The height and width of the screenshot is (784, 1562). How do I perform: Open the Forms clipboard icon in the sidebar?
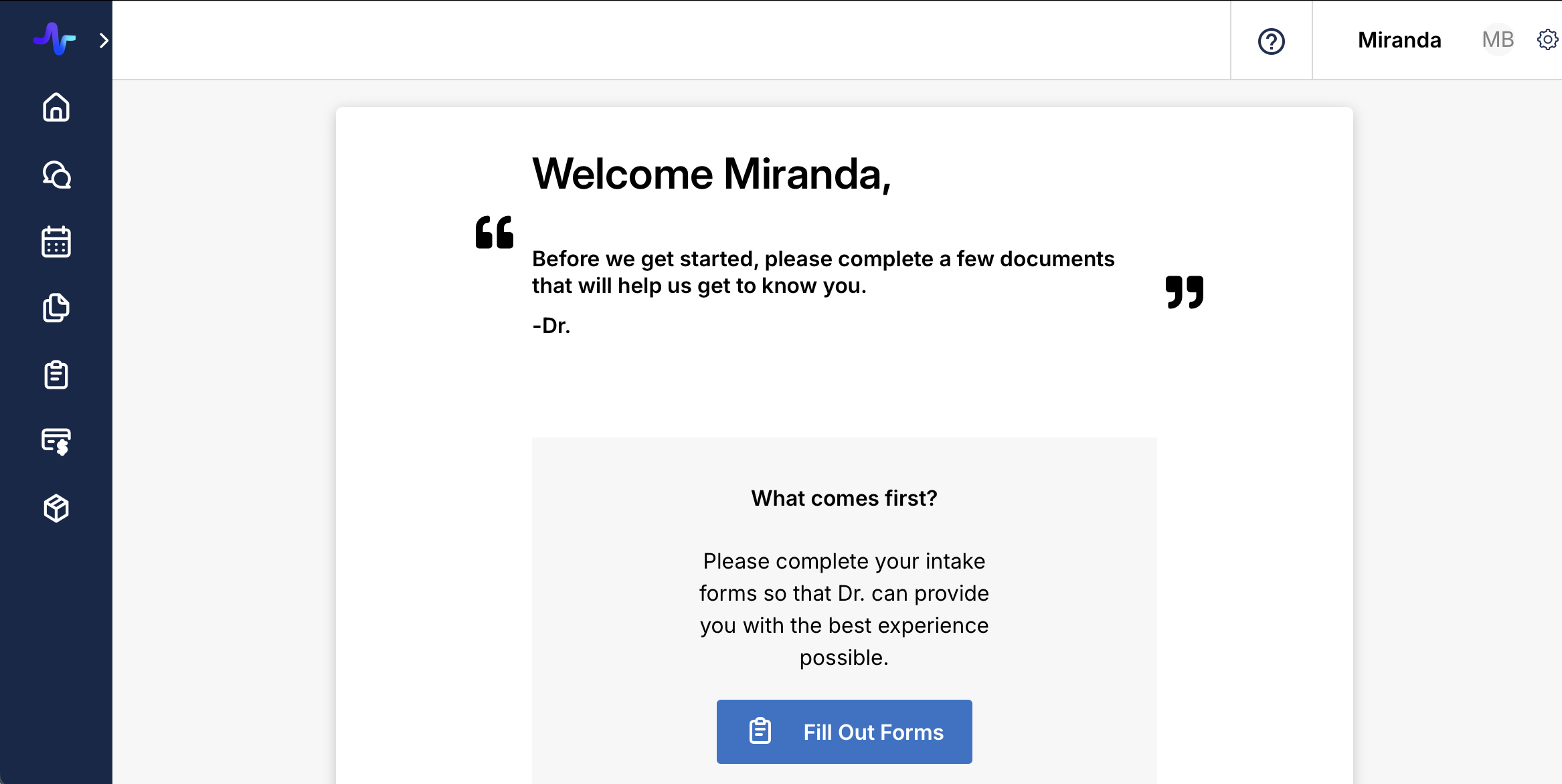56,375
